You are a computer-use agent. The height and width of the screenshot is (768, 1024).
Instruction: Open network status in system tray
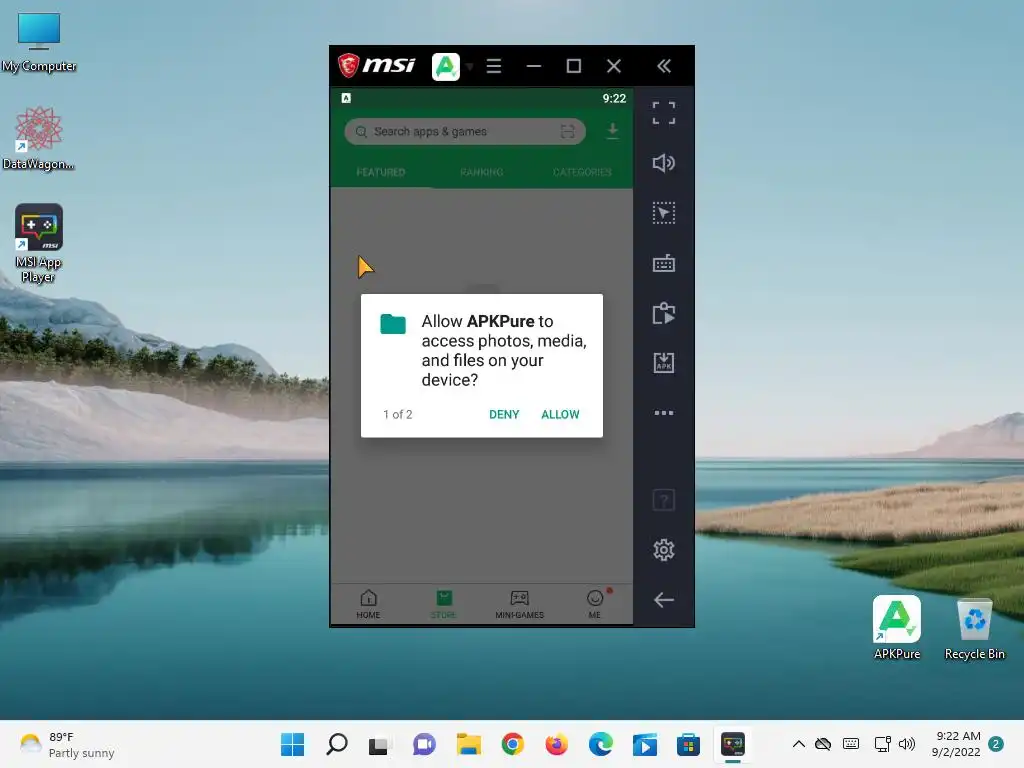pyautogui.click(x=882, y=744)
